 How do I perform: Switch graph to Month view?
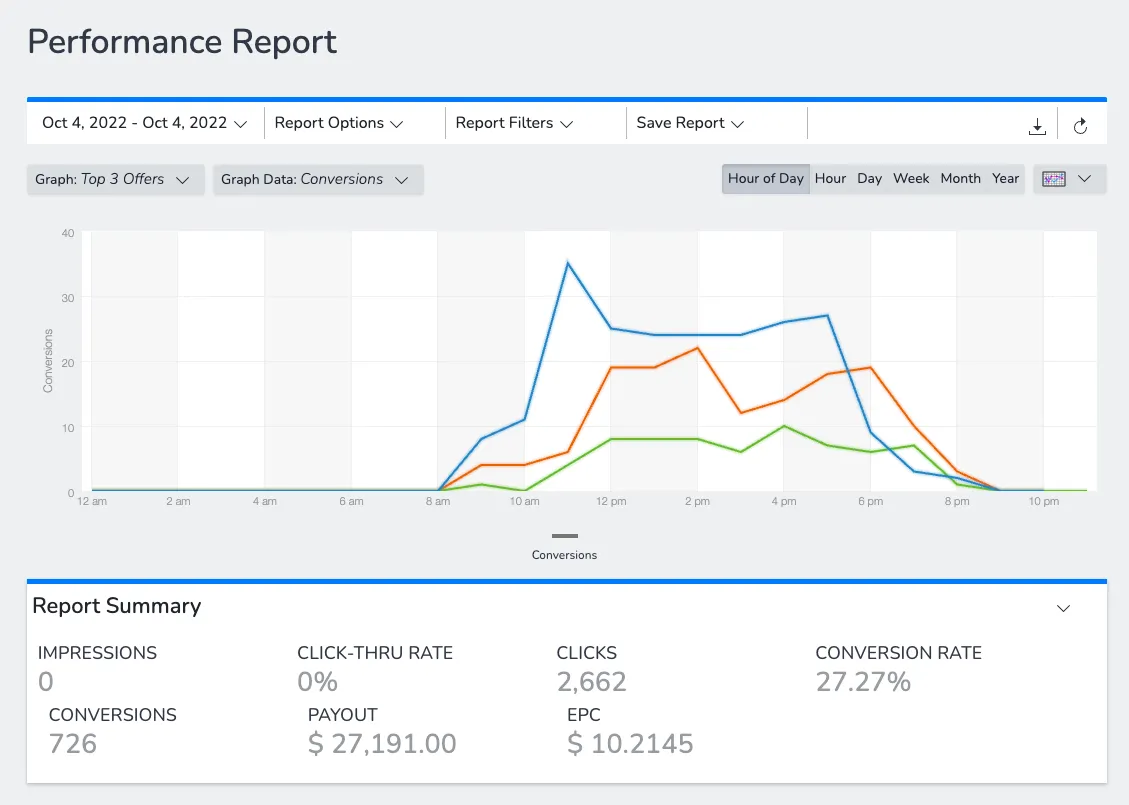click(961, 179)
